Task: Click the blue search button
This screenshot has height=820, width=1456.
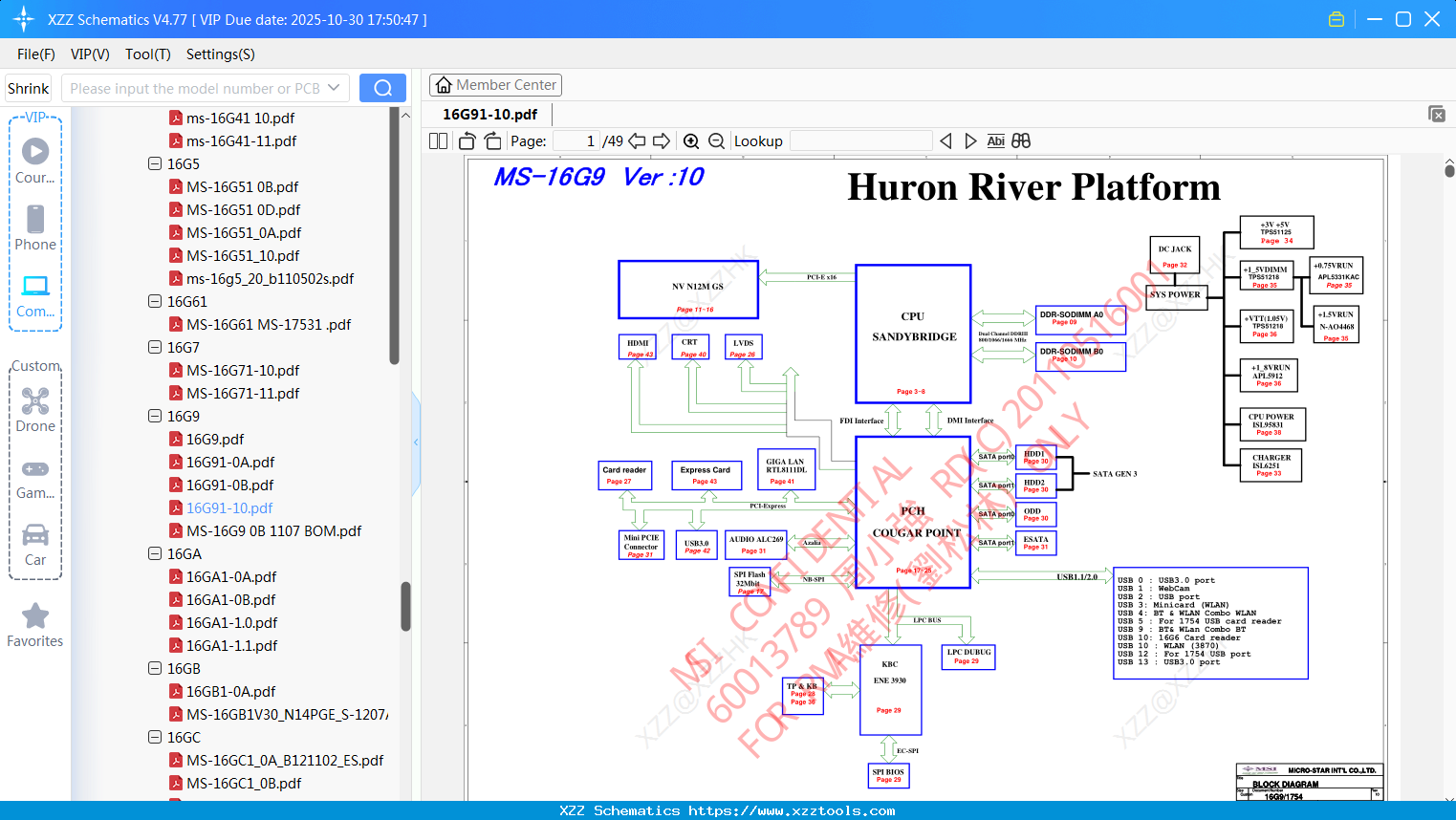Action: (x=382, y=88)
